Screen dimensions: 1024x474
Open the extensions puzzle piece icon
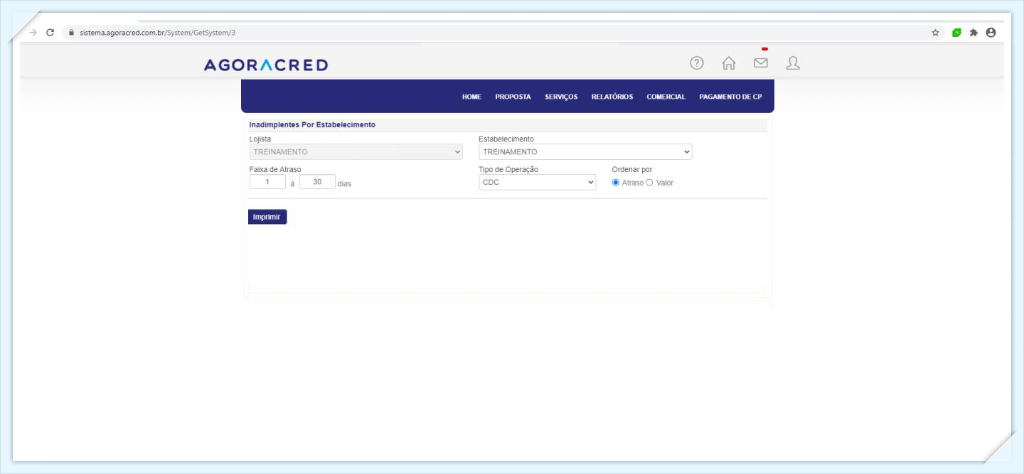pyautogui.click(x=974, y=32)
